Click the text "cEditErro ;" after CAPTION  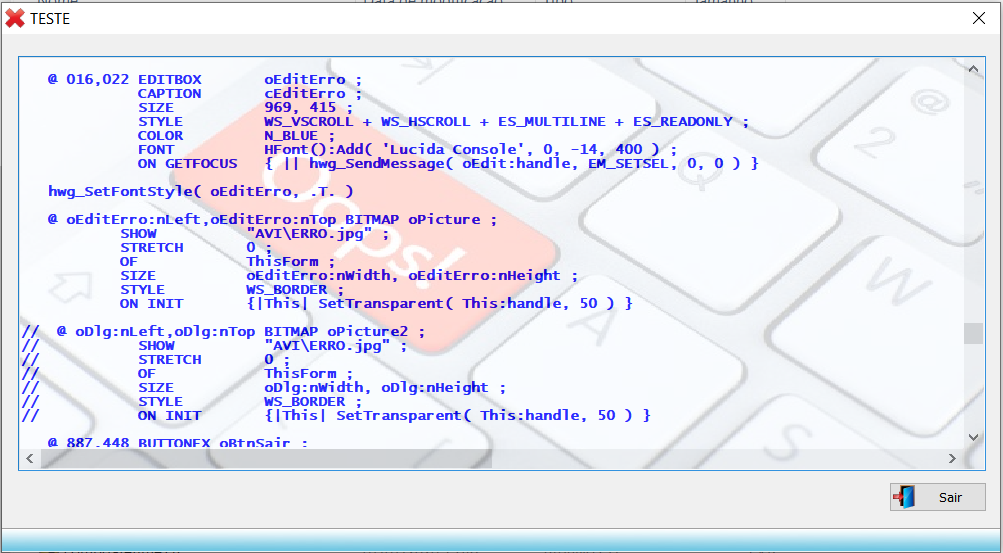pyautogui.click(x=313, y=94)
